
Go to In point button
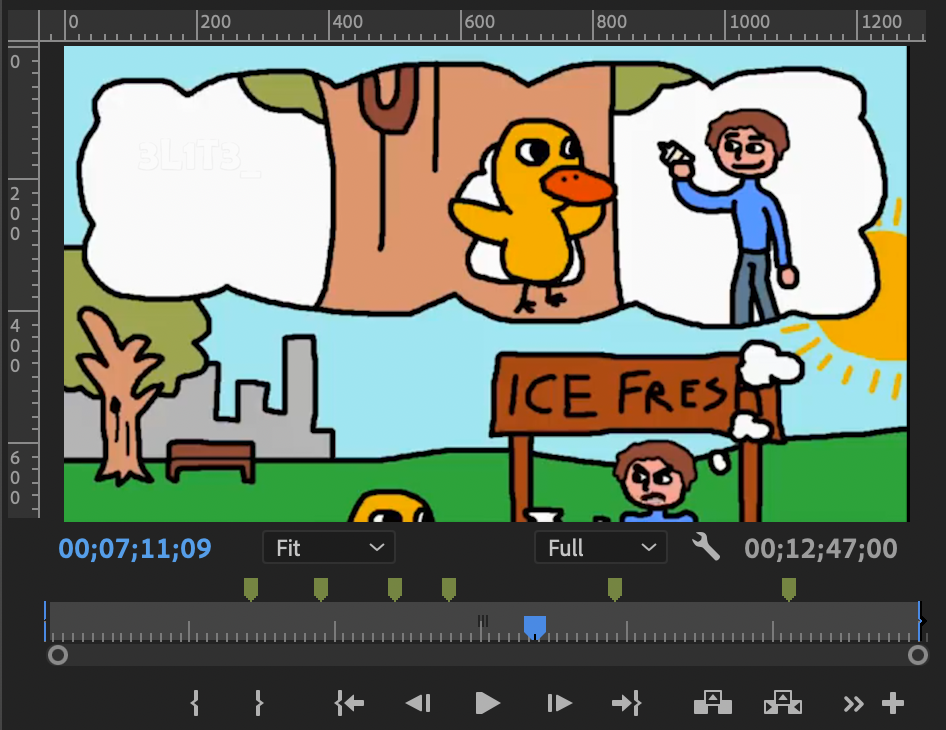[x=349, y=703]
